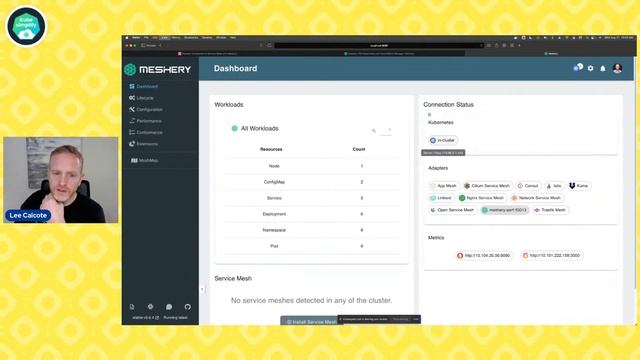Viewport: 640px width, 360px height.
Task: Select the Namespace row
Action: tap(312, 230)
